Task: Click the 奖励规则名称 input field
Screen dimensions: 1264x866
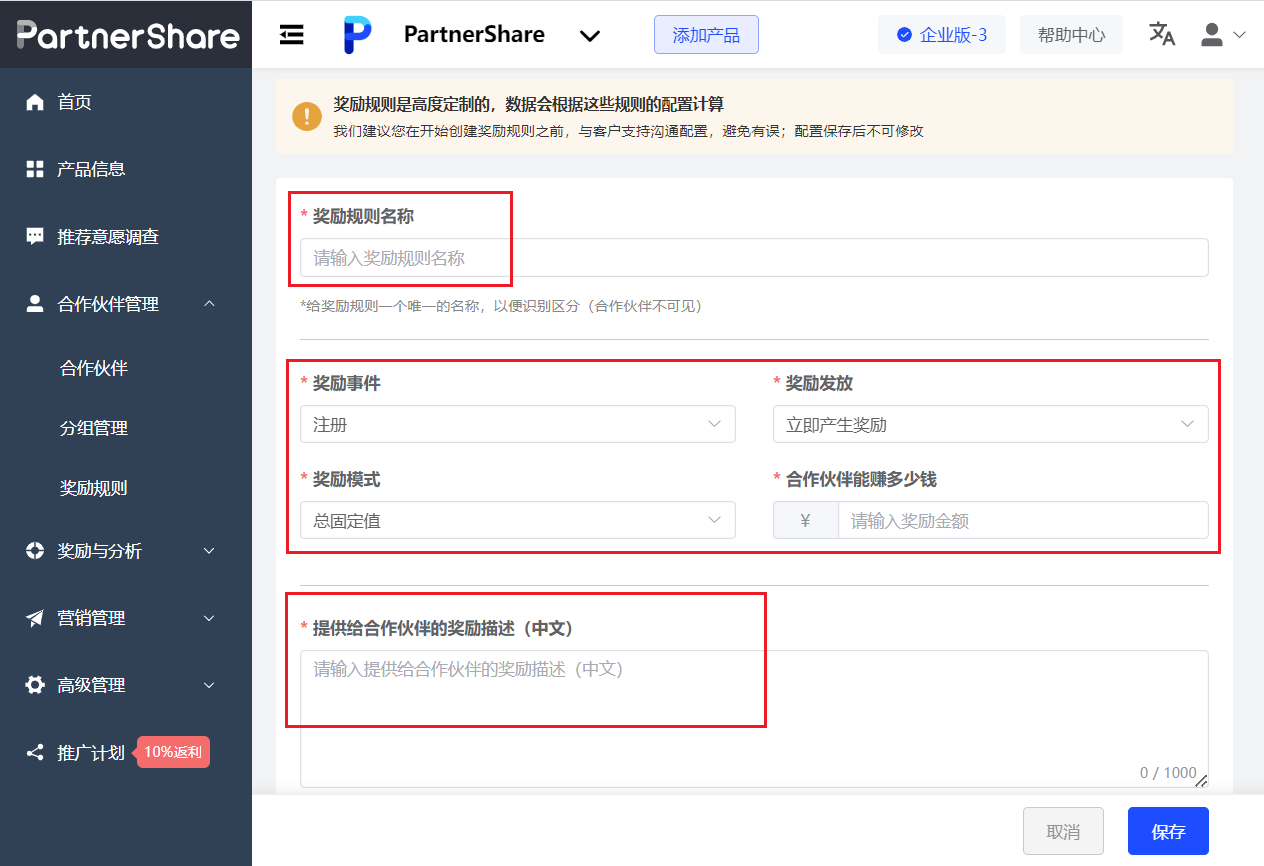Action: coord(753,257)
